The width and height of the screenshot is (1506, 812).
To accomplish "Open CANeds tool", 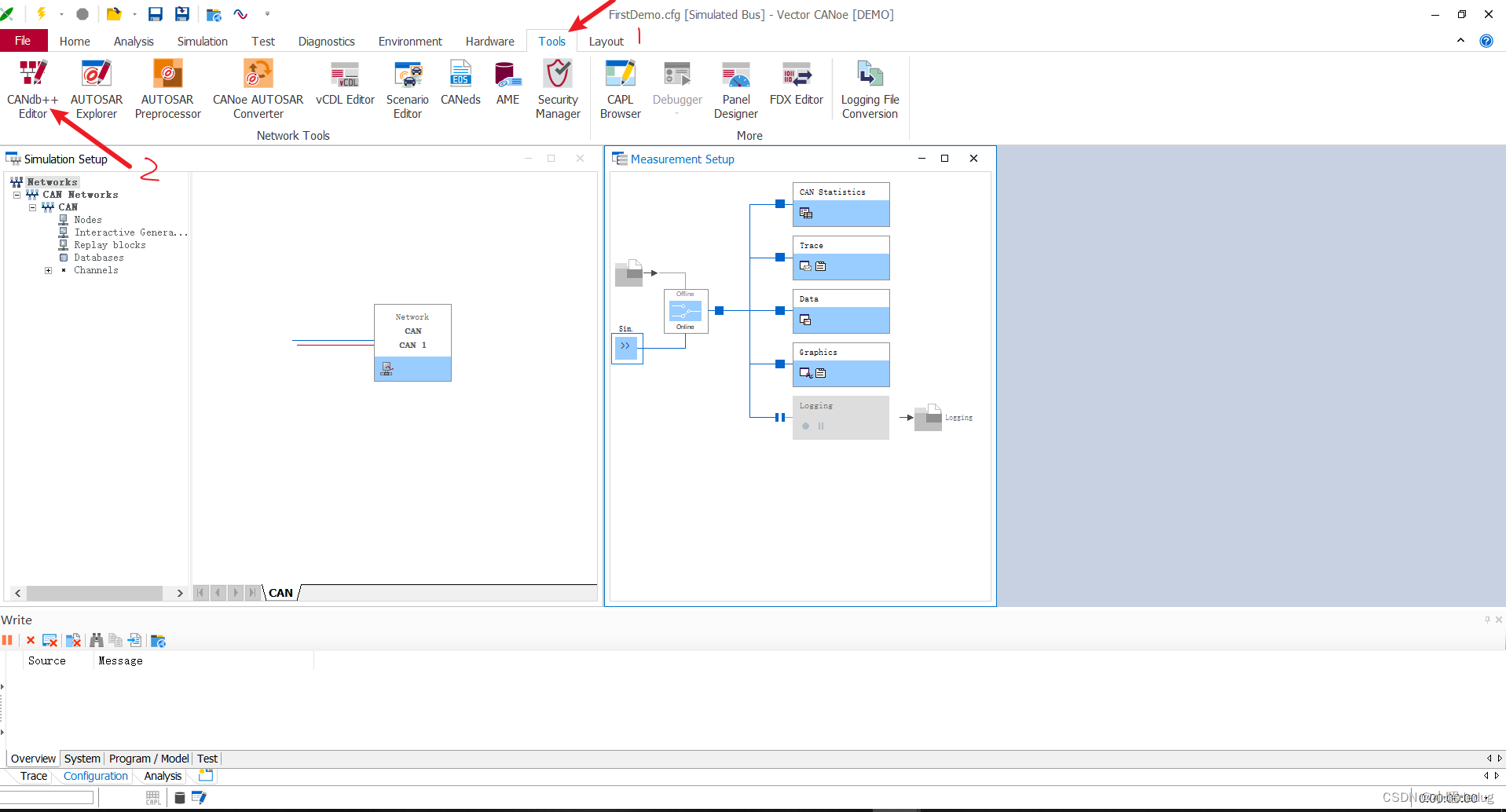I will coord(460,83).
